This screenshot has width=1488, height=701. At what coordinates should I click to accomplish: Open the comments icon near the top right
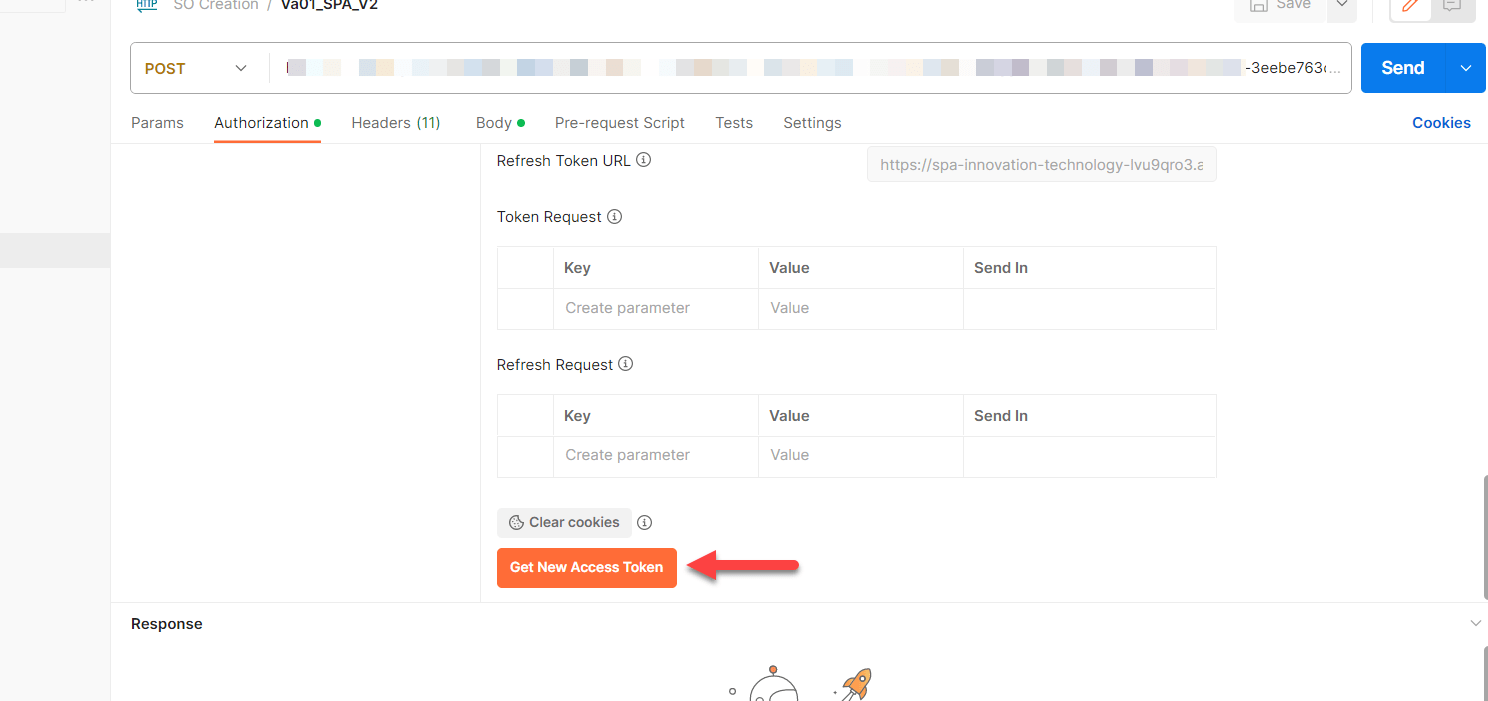click(1450, 6)
